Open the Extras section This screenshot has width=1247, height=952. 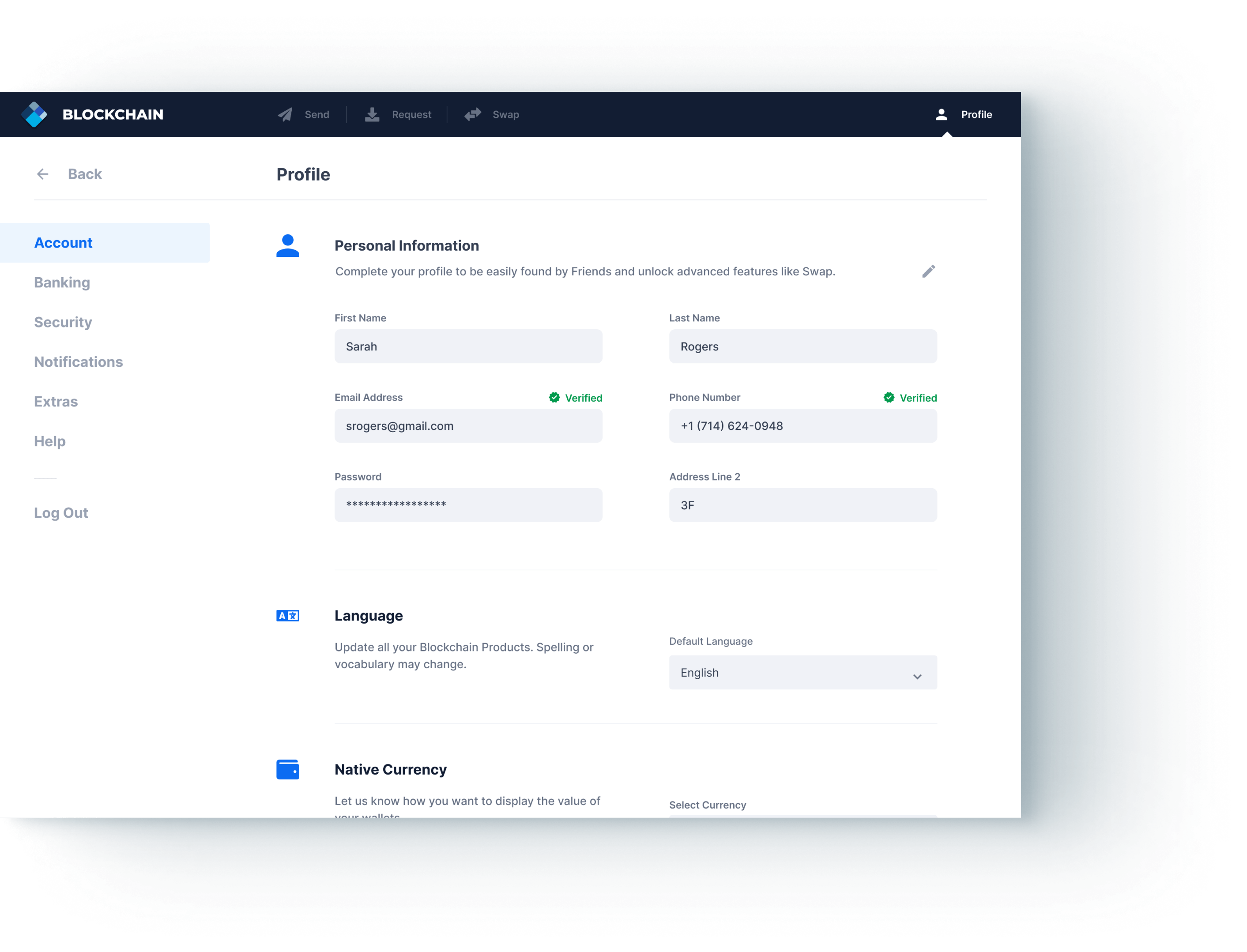(56, 401)
